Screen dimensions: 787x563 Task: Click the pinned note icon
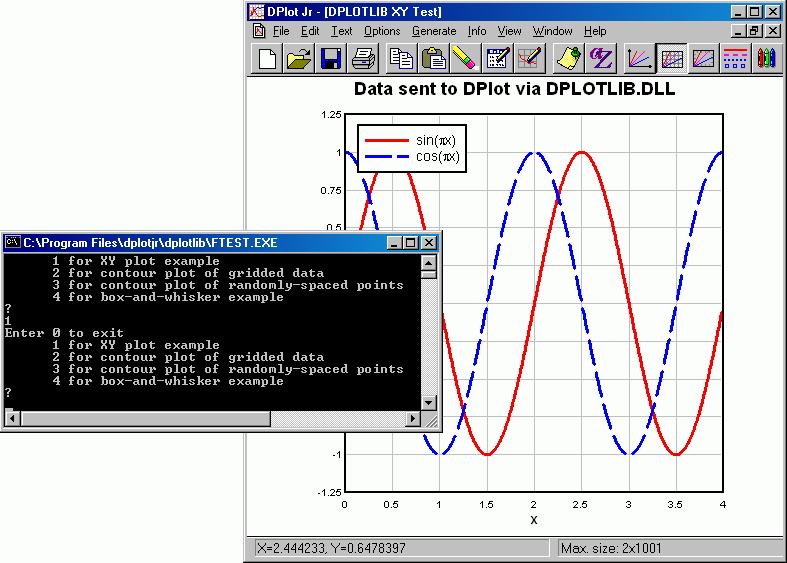tap(569, 58)
